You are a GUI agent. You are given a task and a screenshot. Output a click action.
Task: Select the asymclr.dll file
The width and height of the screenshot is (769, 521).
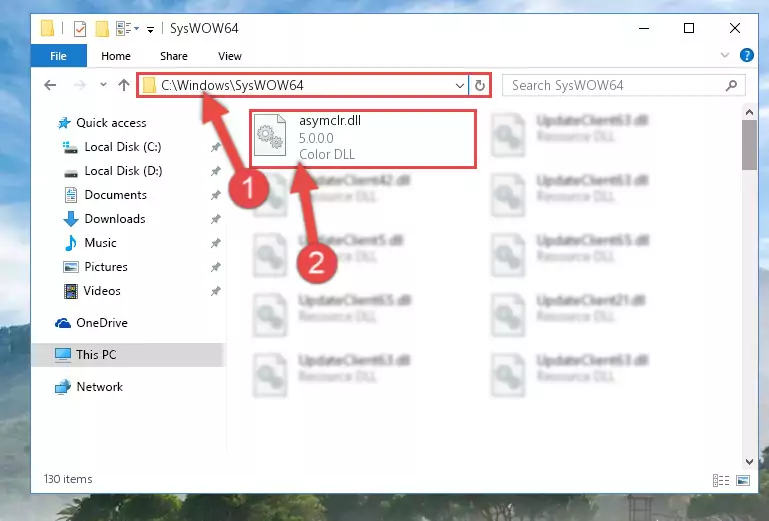[x=363, y=139]
